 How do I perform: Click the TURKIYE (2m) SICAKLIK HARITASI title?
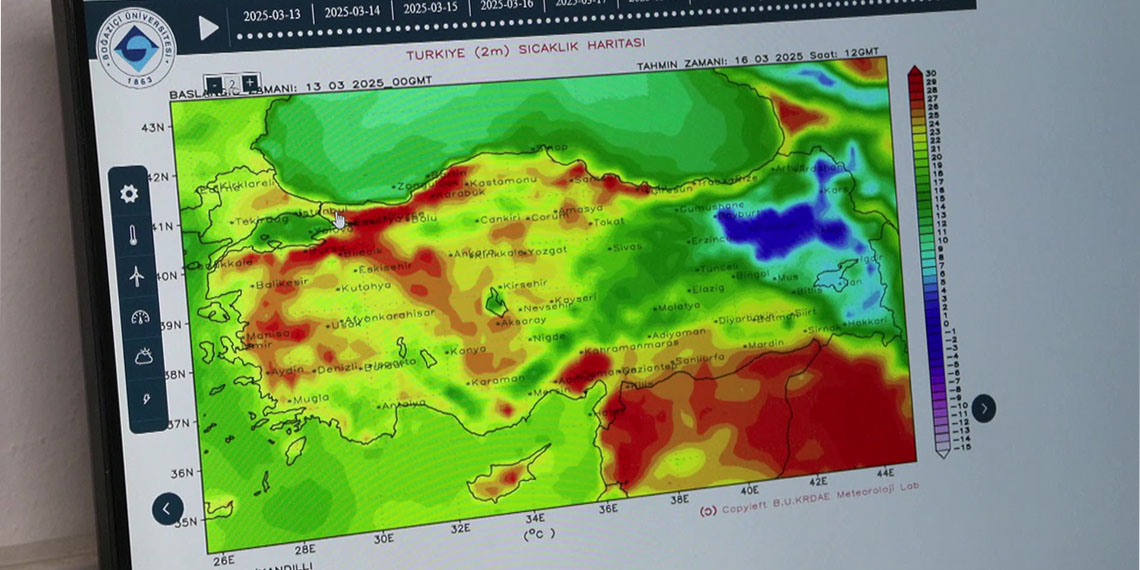point(525,50)
